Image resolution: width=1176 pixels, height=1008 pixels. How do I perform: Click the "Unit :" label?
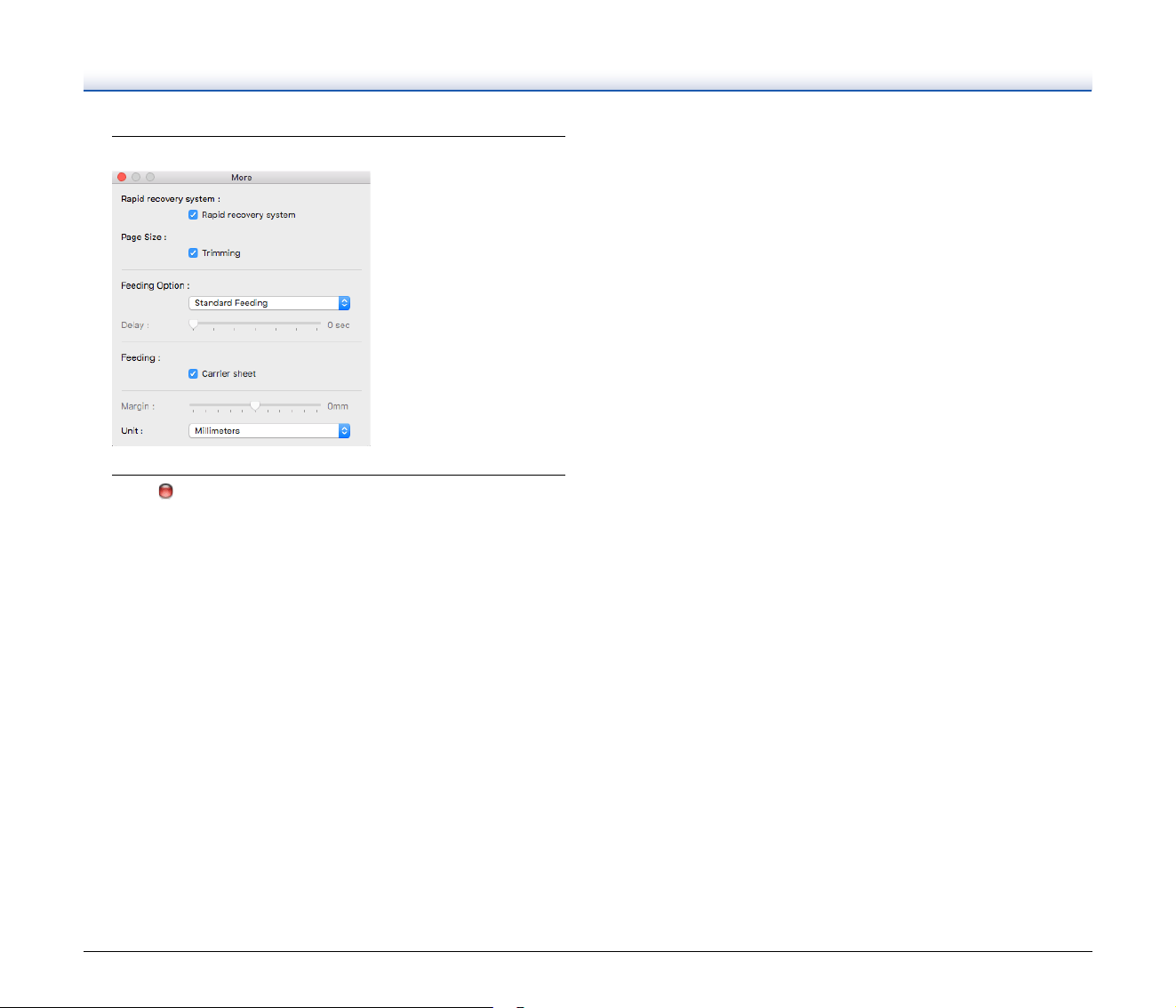tap(132, 431)
